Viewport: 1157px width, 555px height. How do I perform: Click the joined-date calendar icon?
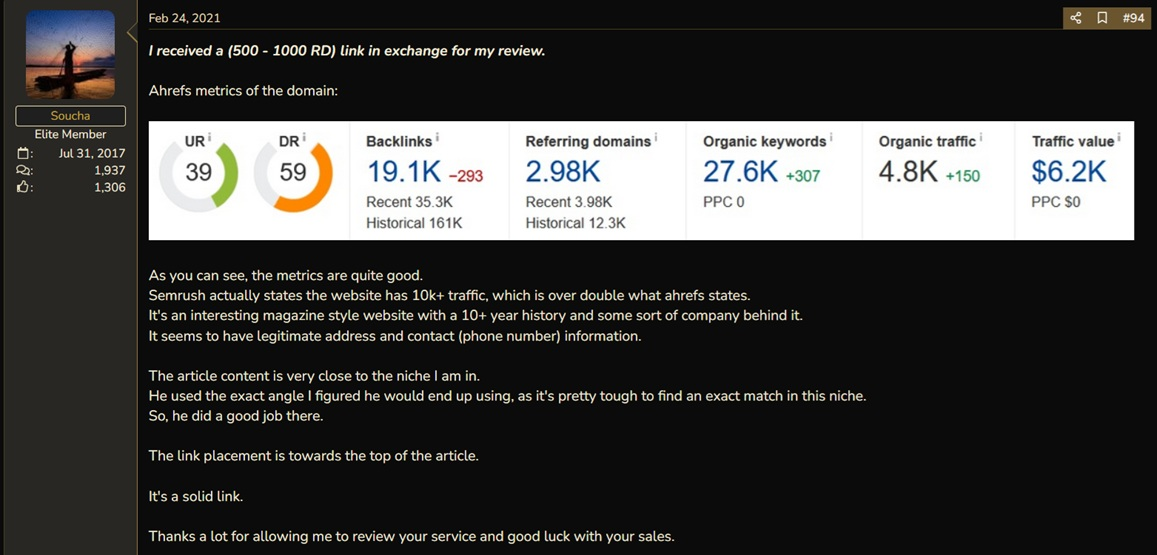click(x=22, y=154)
